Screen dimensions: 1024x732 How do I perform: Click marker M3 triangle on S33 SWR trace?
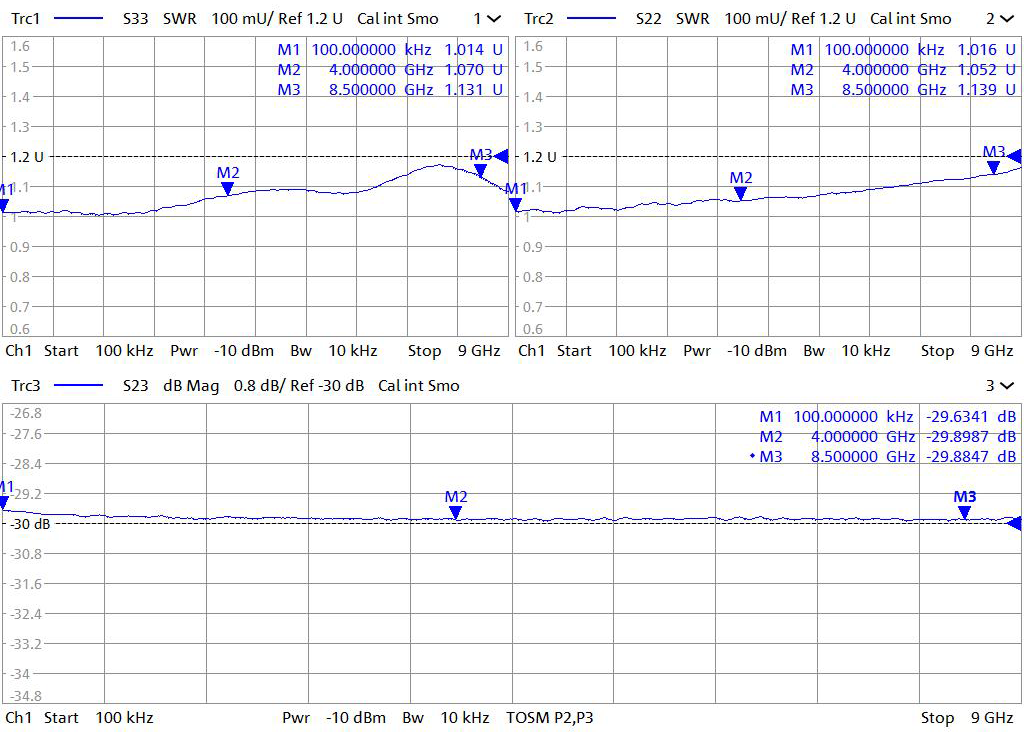click(x=481, y=170)
